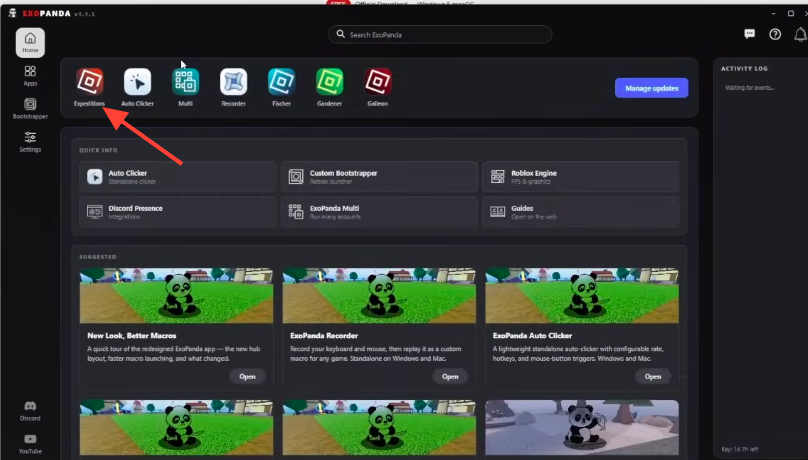Click the snowy panda thumbnail
This screenshot has width=808, height=460.
pyautogui.click(x=582, y=428)
